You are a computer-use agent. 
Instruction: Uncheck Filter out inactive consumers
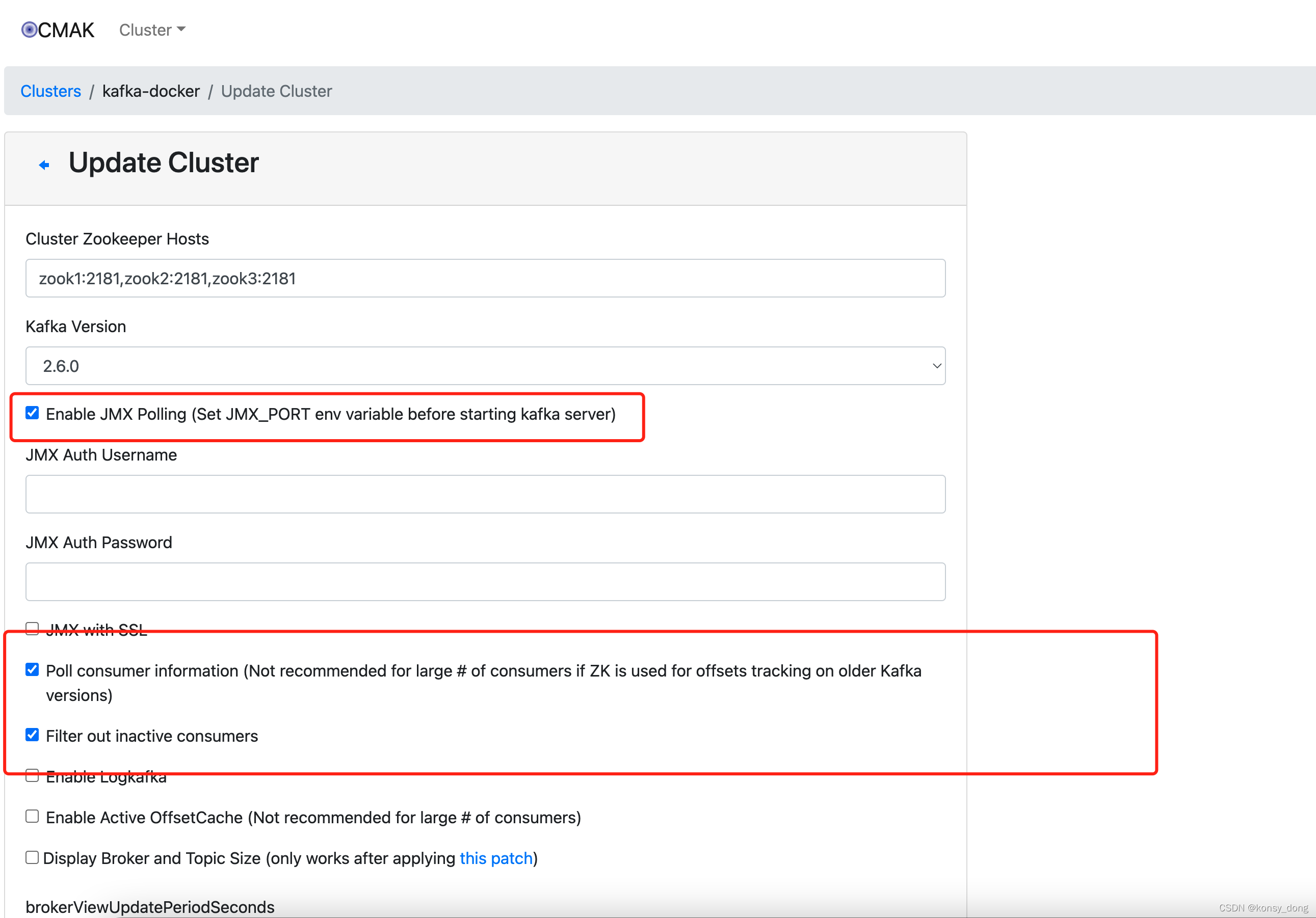32,735
